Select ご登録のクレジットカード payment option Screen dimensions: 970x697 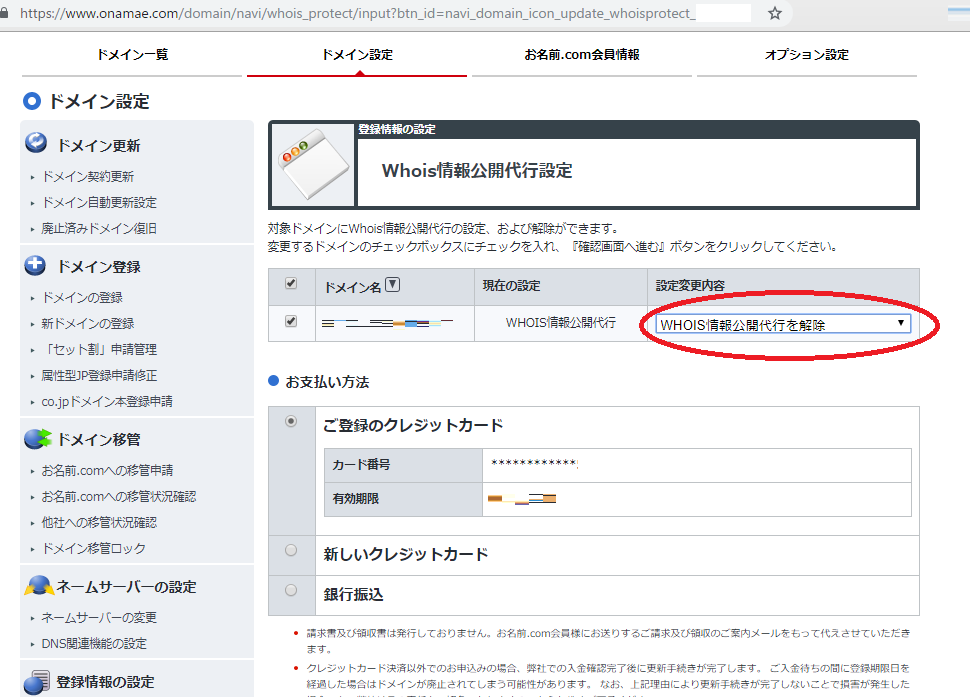coord(291,422)
